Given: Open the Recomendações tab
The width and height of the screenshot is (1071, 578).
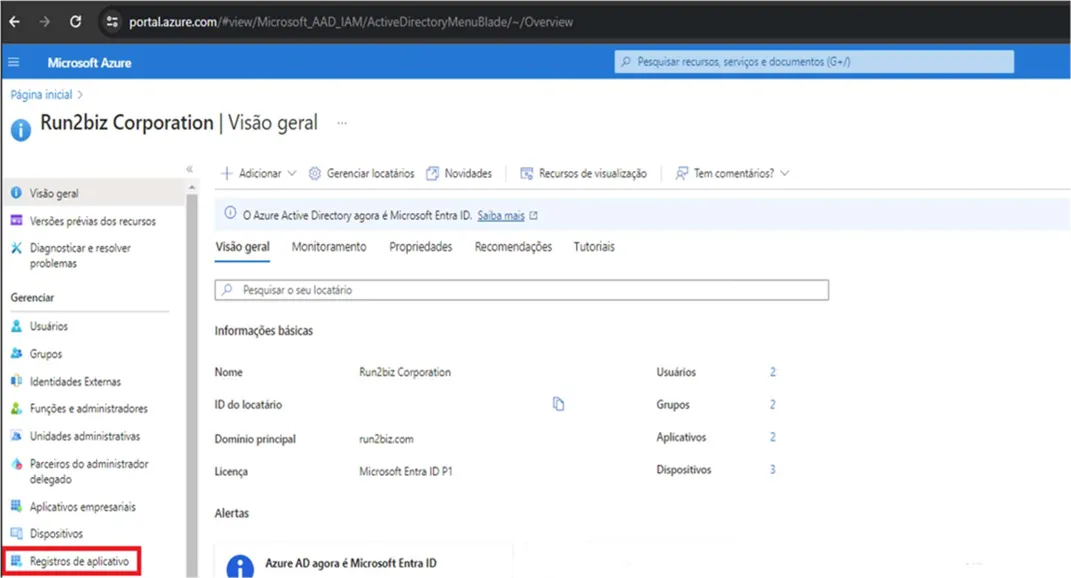Looking at the screenshot, I should point(514,247).
